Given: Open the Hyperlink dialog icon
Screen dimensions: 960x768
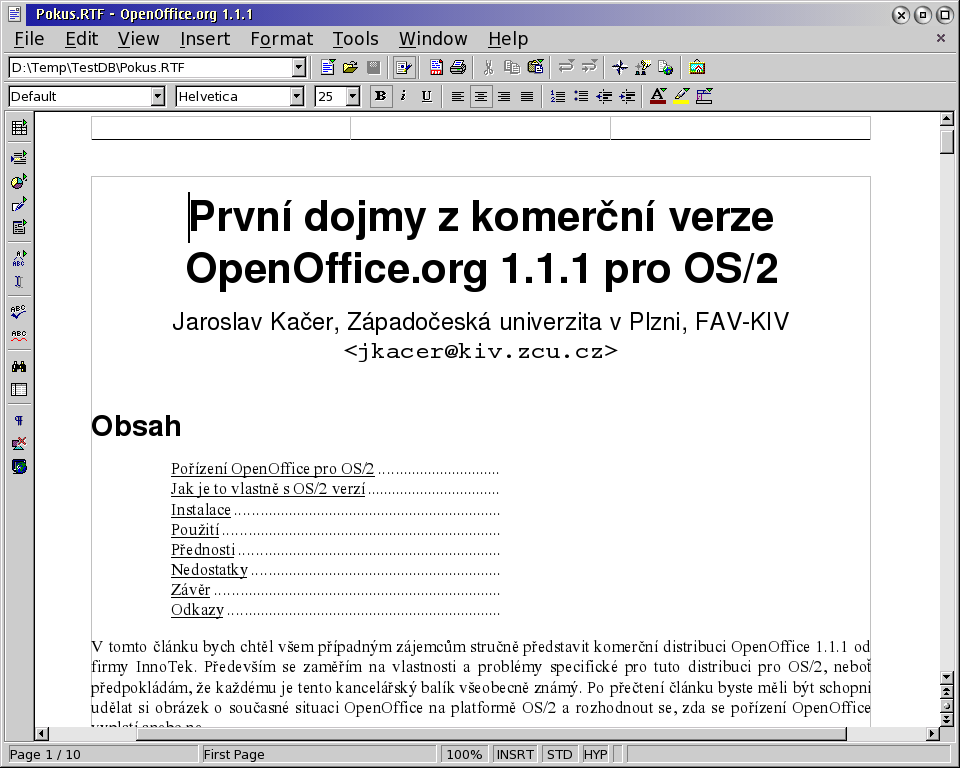Looking at the screenshot, I should pyautogui.click(x=666, y=67).
